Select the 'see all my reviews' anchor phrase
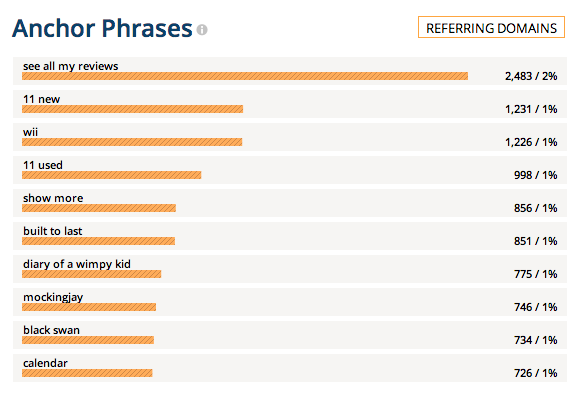 tap(71, 66)
